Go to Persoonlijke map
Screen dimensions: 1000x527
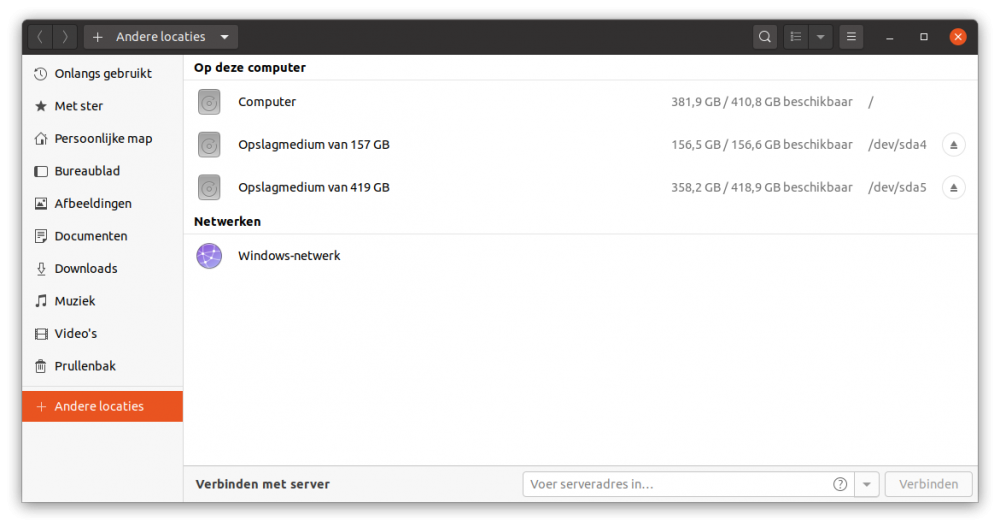click(x=103, y=139)
